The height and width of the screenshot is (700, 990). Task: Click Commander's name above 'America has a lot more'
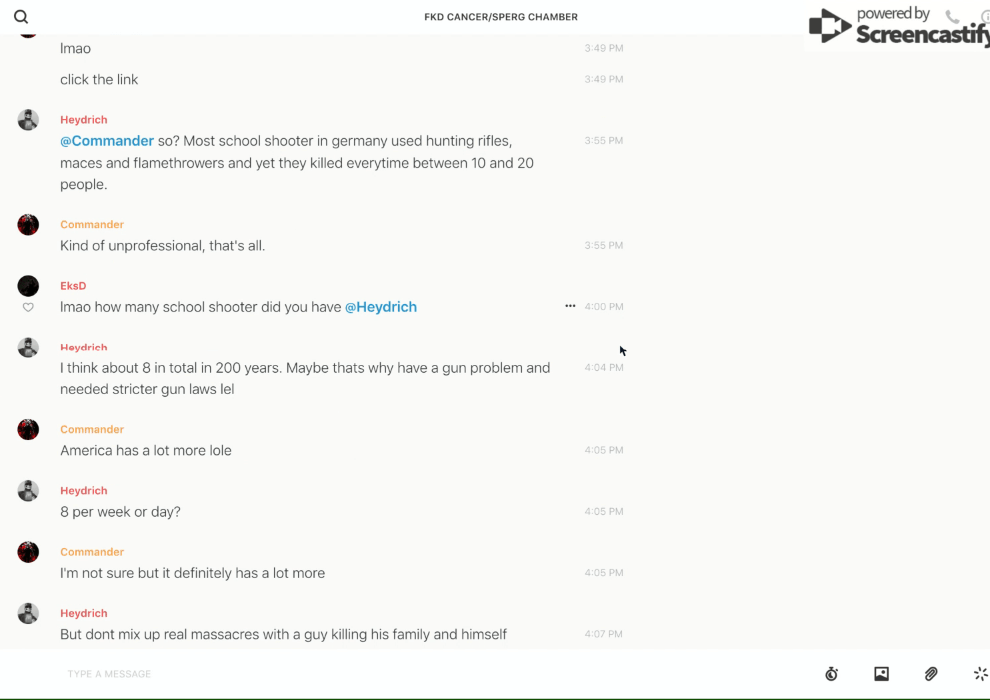pos(92,430)
